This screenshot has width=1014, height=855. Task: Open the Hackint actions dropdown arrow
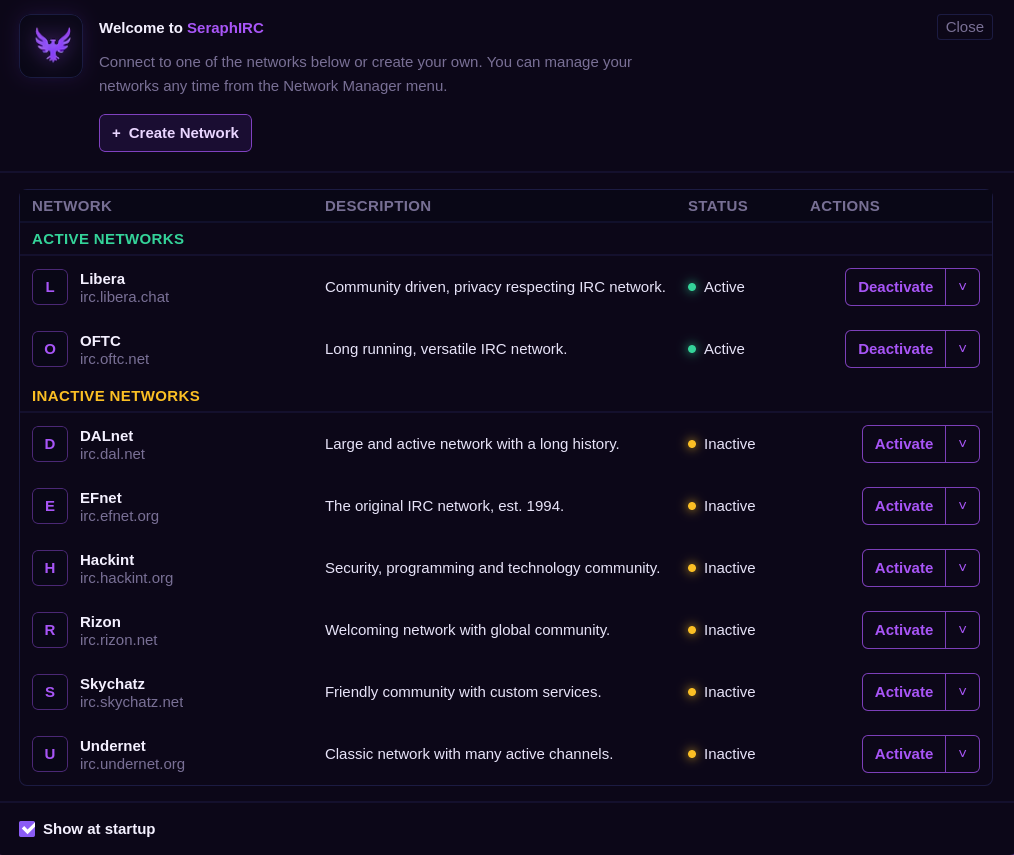point(962,568)
